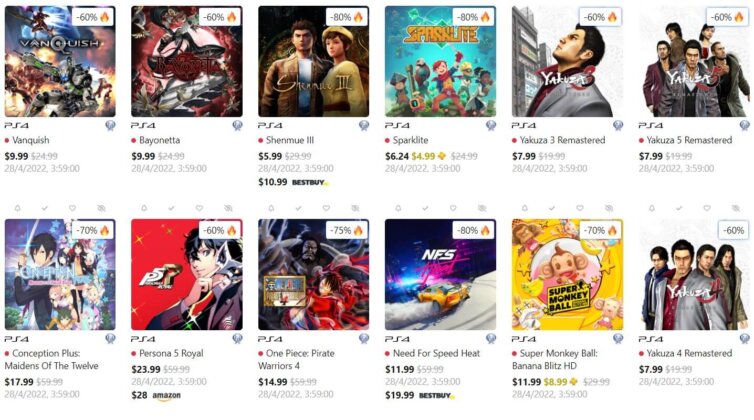
Task: Click heart icon above Yakuza 4 Remastered
Action: coord(706,208)
